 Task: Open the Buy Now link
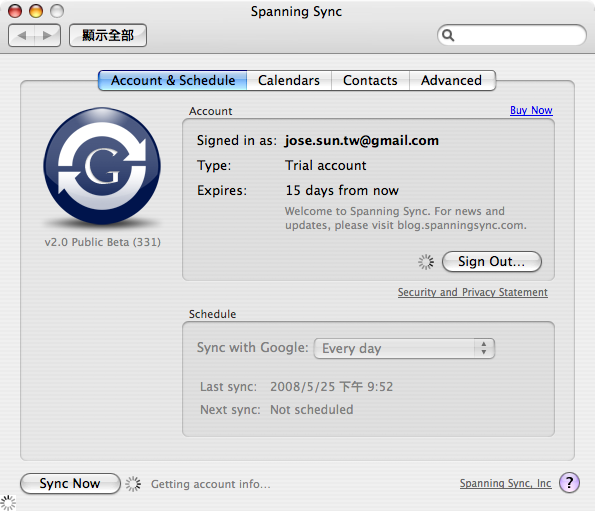coord(531,110)
